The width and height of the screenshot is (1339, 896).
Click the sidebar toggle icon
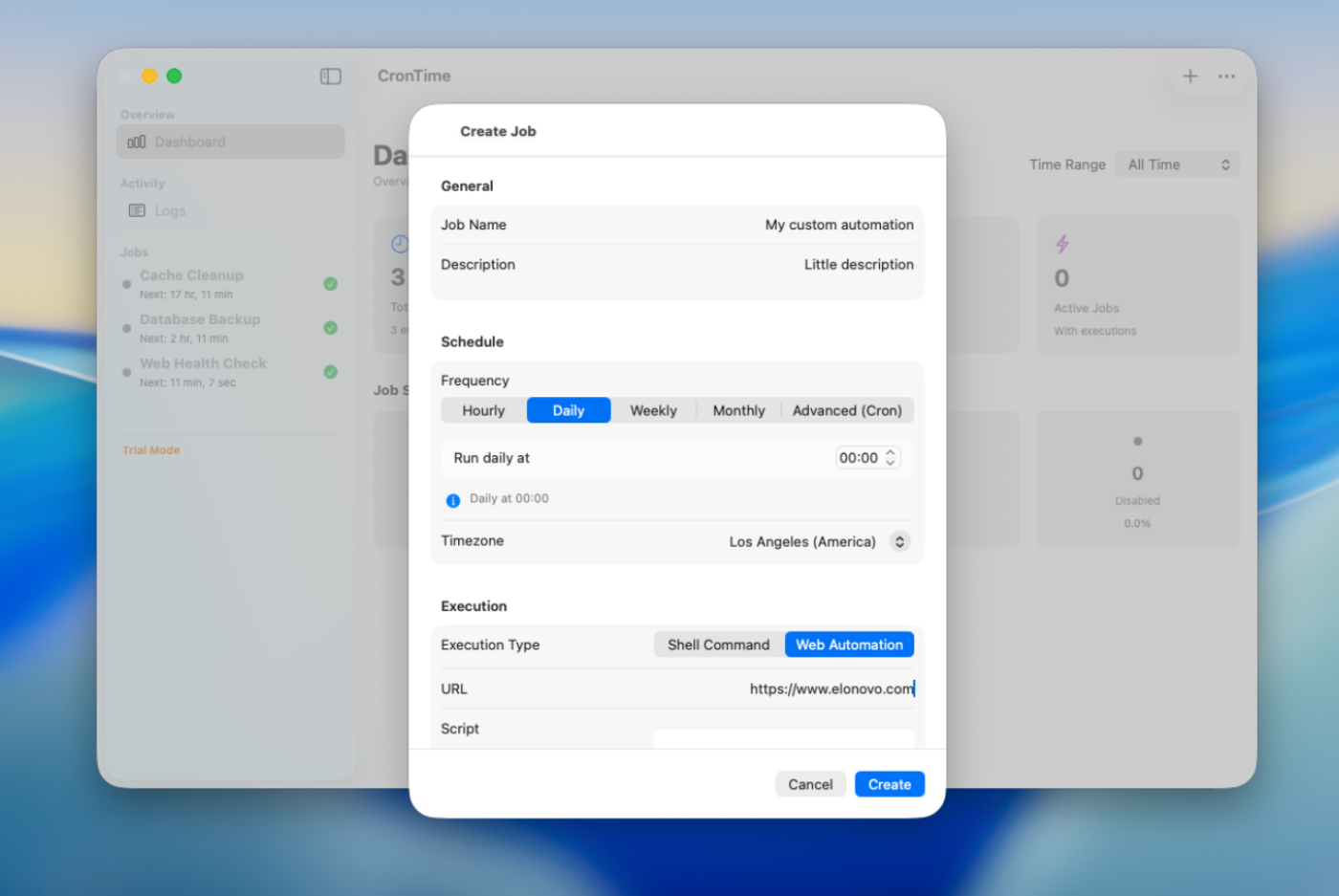click(x=330, y=76)
